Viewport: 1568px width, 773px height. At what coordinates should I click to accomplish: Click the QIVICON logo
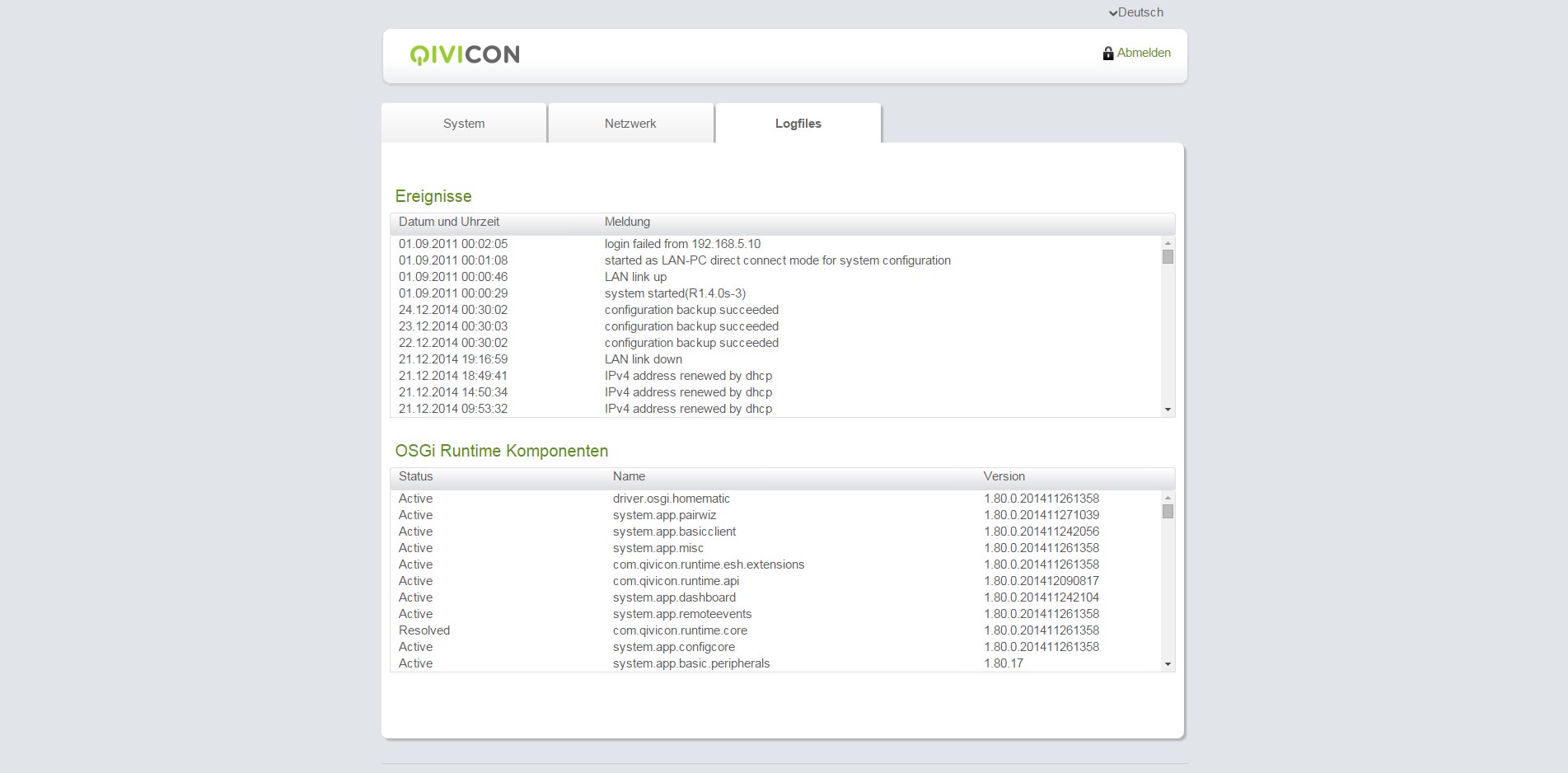pos(465,54)
